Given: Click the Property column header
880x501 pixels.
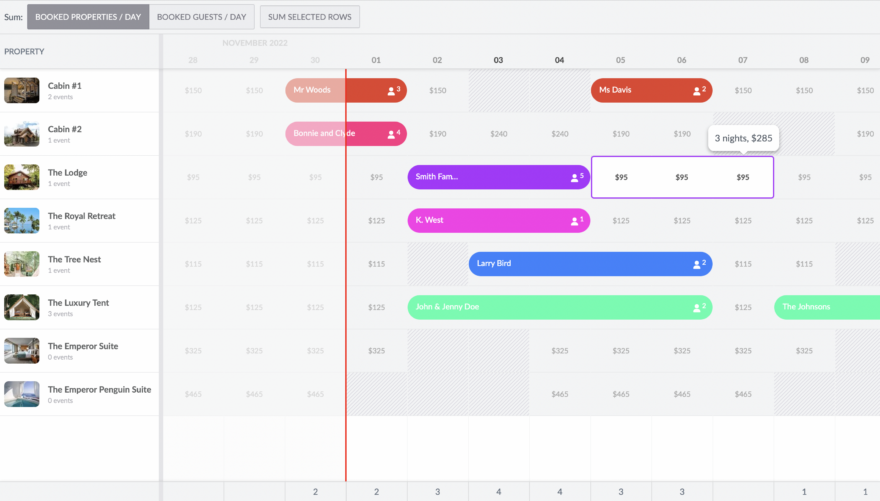Looking at the screenshot, I should (x=25, y=52).
